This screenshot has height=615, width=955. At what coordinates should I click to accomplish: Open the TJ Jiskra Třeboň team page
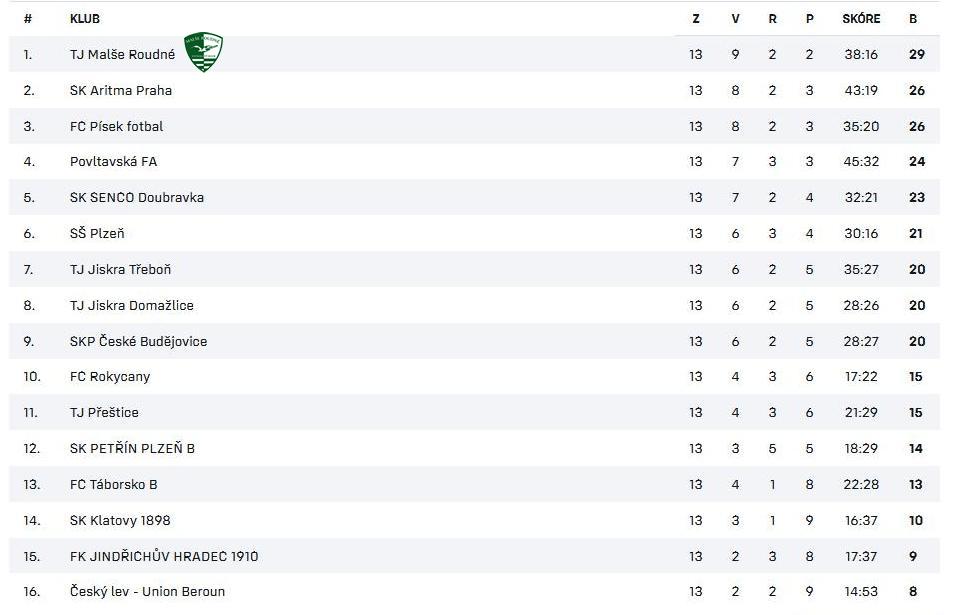(120, 269)
